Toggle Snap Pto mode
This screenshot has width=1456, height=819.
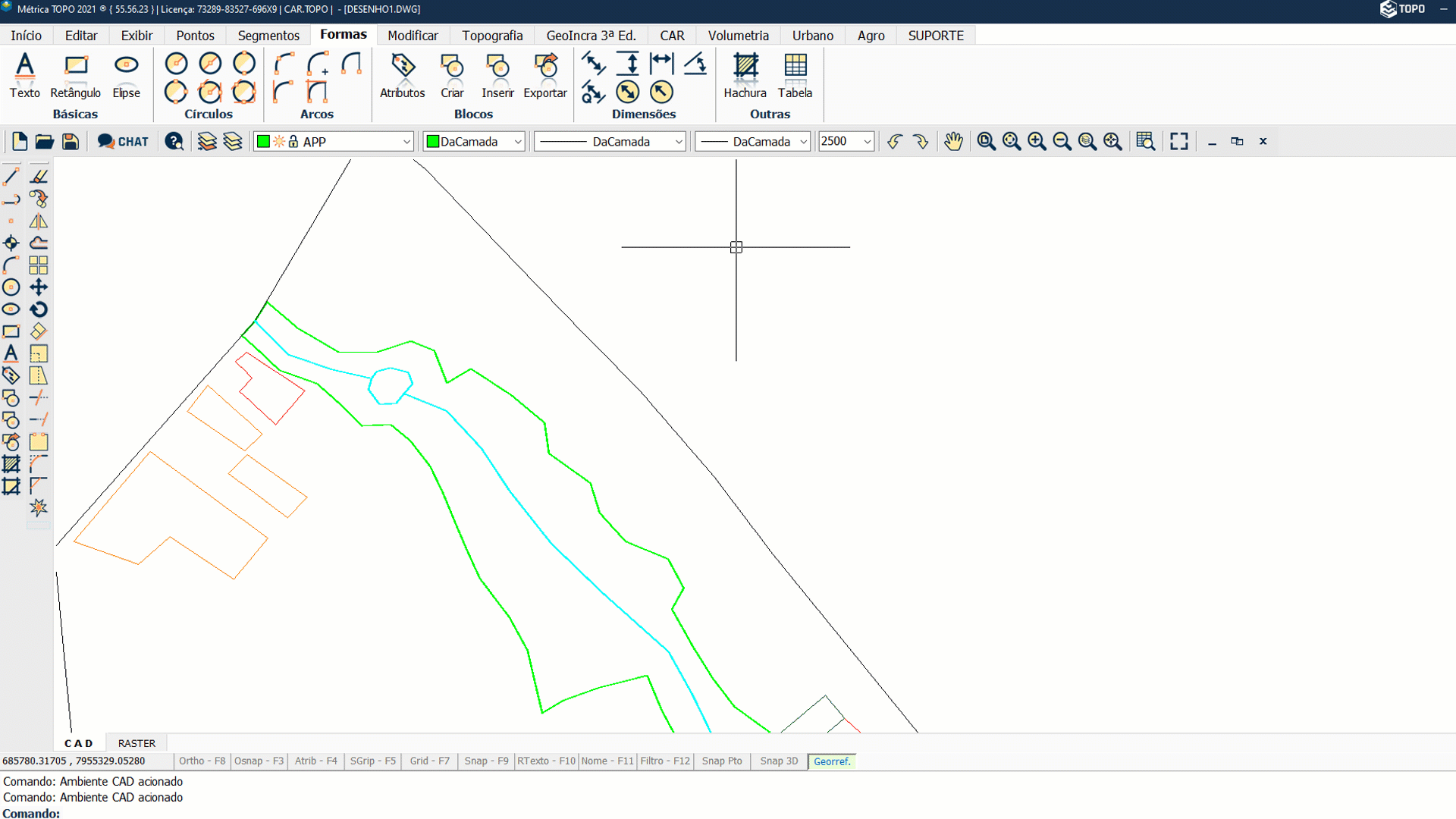pos(721,761)
